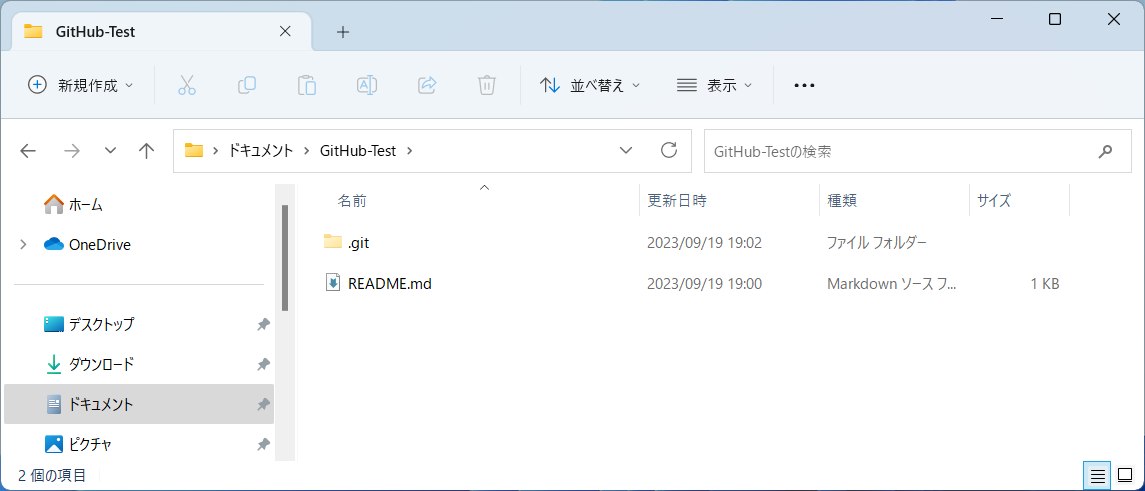Switch to large thumbnails view layout
Viewport: 1145px width, 491px height.
[x=1125, y=474]
